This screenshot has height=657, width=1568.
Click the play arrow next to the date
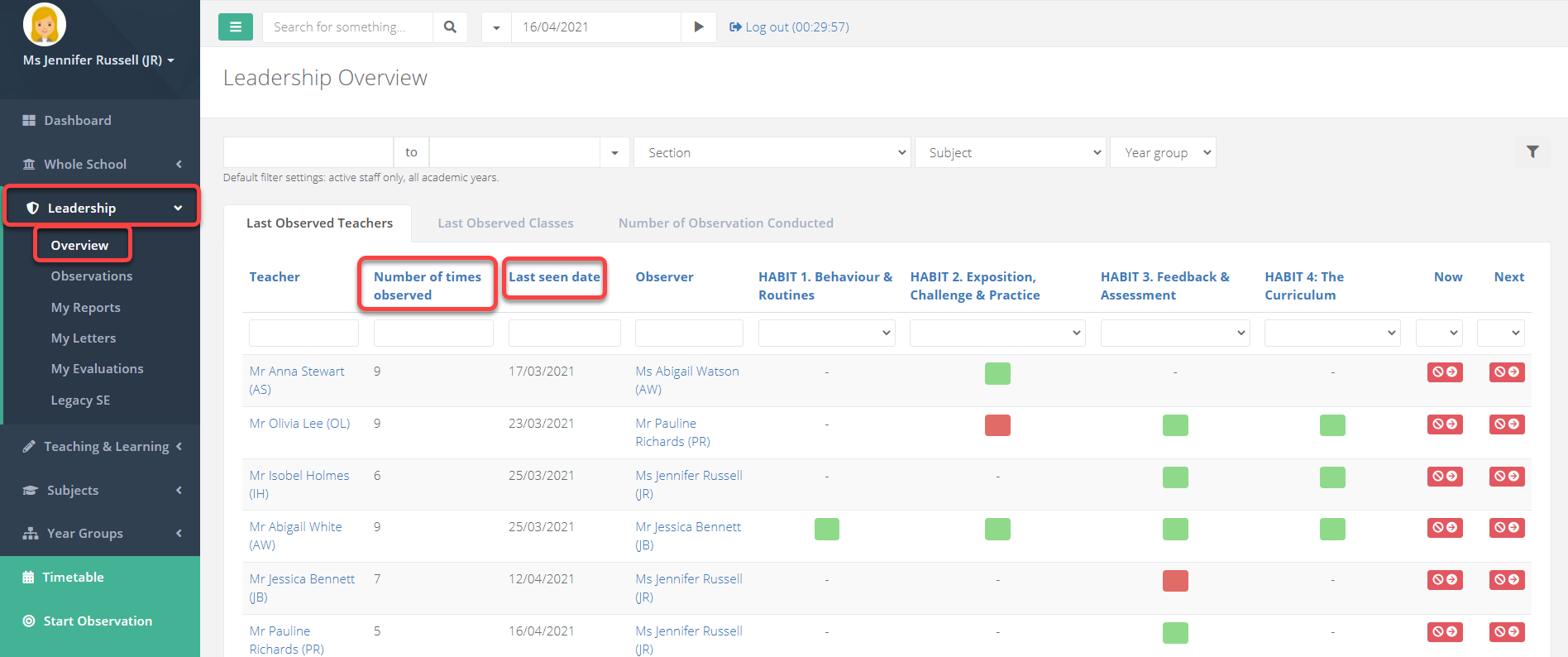click(x=699, y=26)
